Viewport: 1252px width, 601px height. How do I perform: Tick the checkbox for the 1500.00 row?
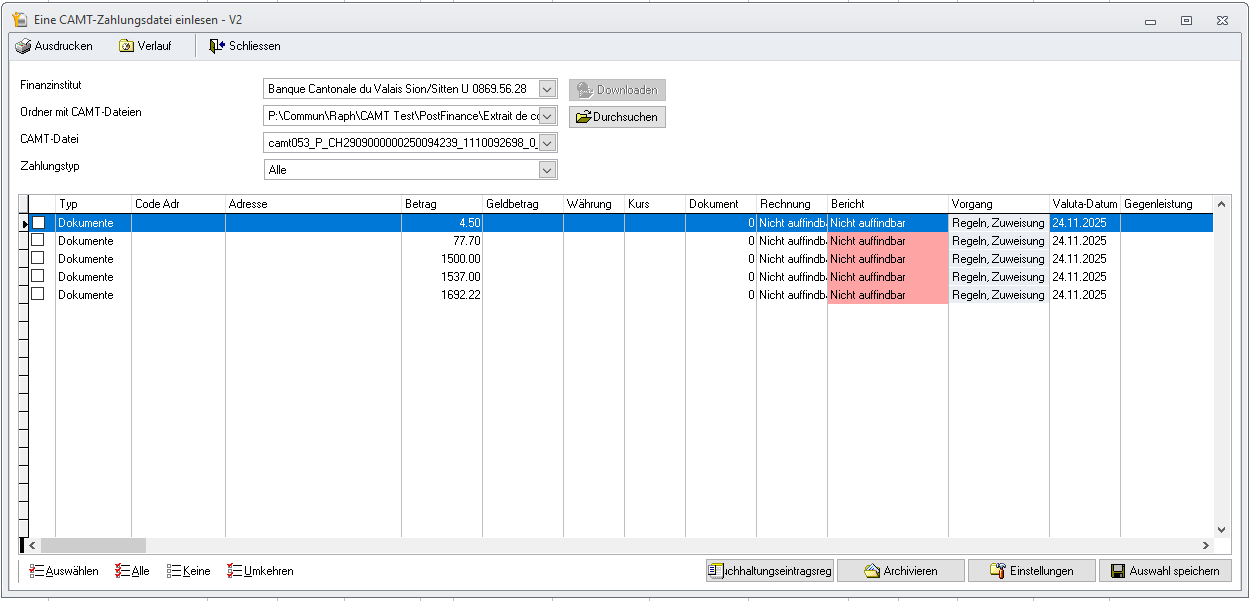(x=38, y=259)
